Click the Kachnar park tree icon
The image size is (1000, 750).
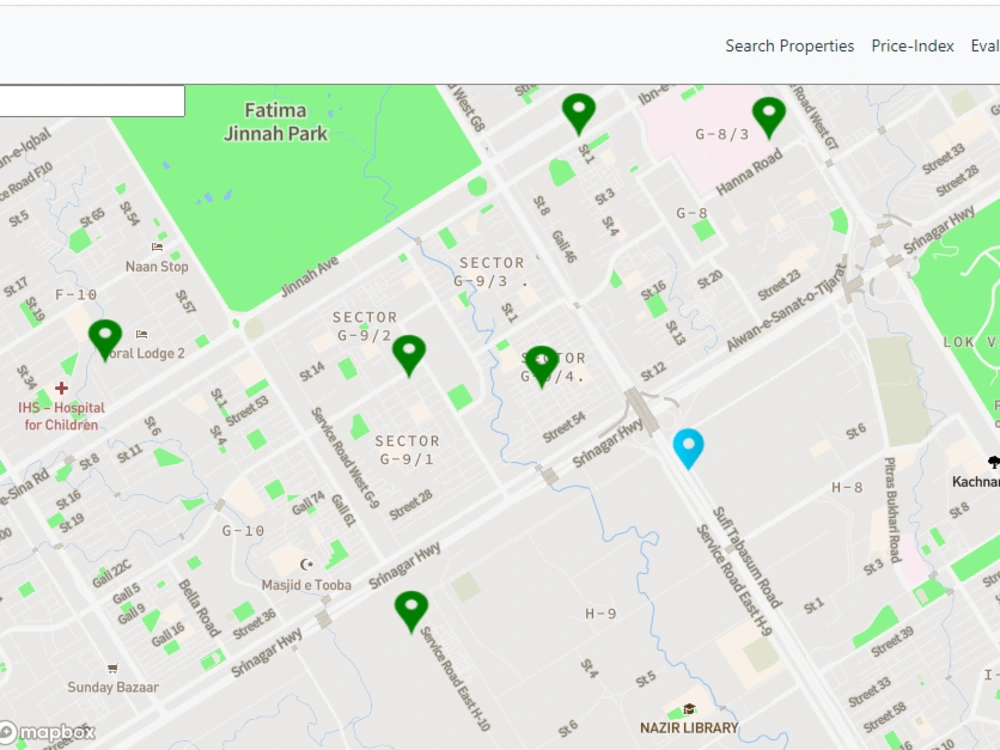pyautogui.click(x=994, y=462)
